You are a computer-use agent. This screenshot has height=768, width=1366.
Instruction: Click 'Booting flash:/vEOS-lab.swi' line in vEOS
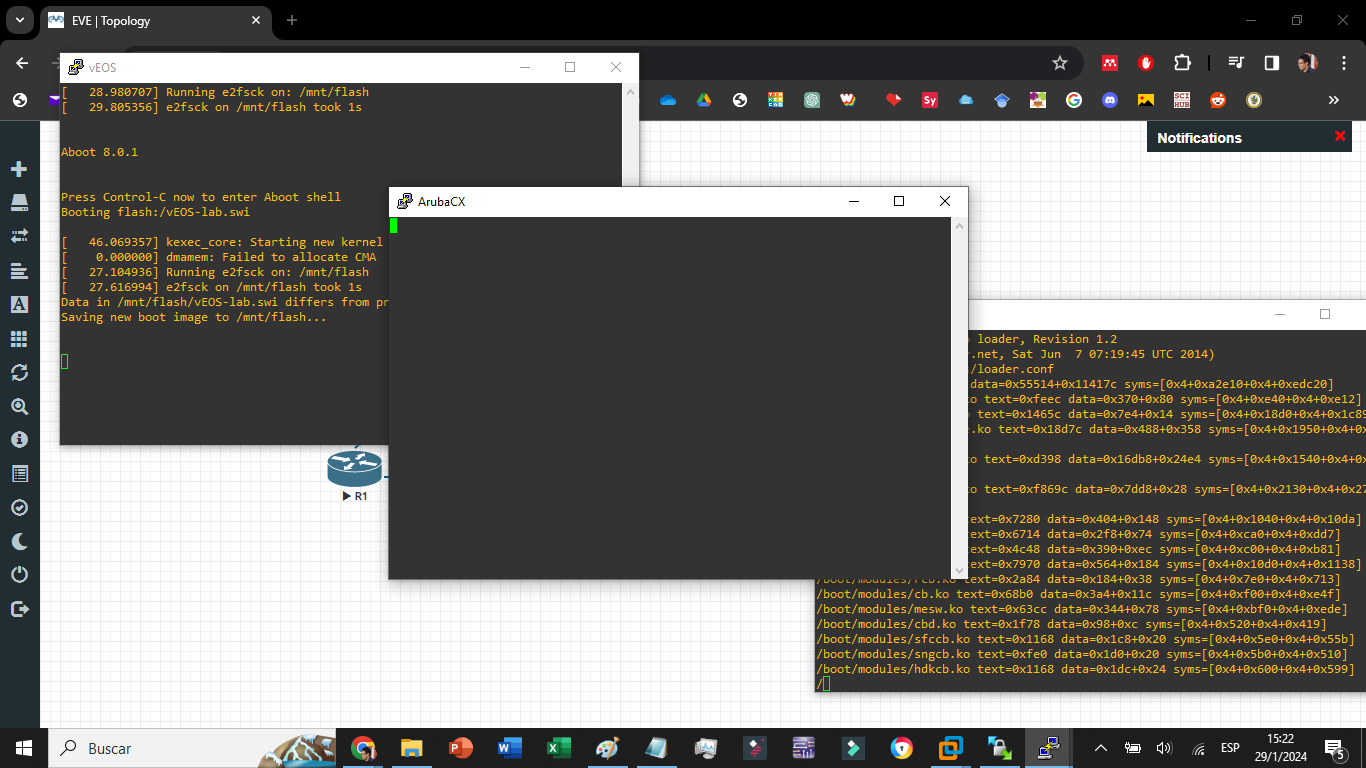coord(155,212)
